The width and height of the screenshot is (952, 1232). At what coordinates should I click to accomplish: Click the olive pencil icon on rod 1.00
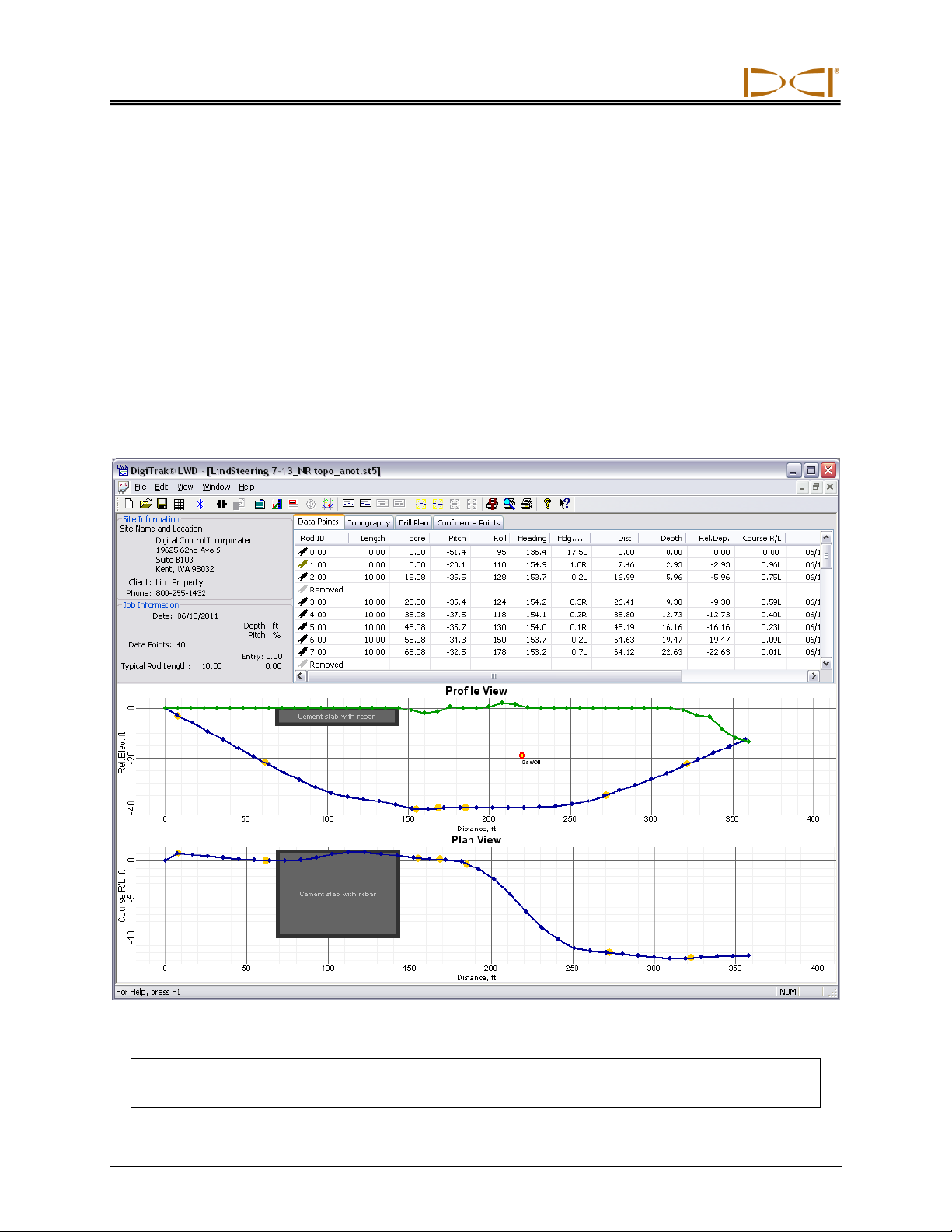pyautogui.click(x=303, y=564)
